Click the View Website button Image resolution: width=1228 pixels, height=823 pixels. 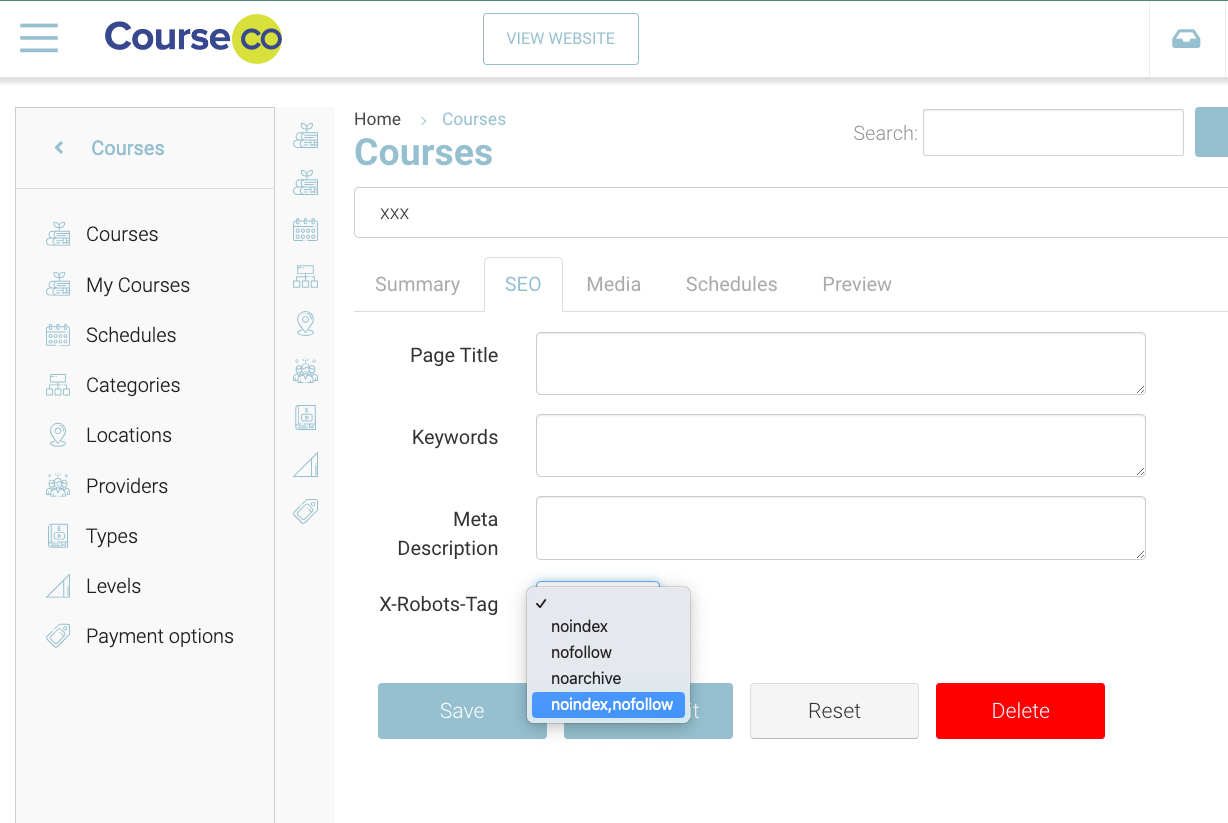point(560,39)
